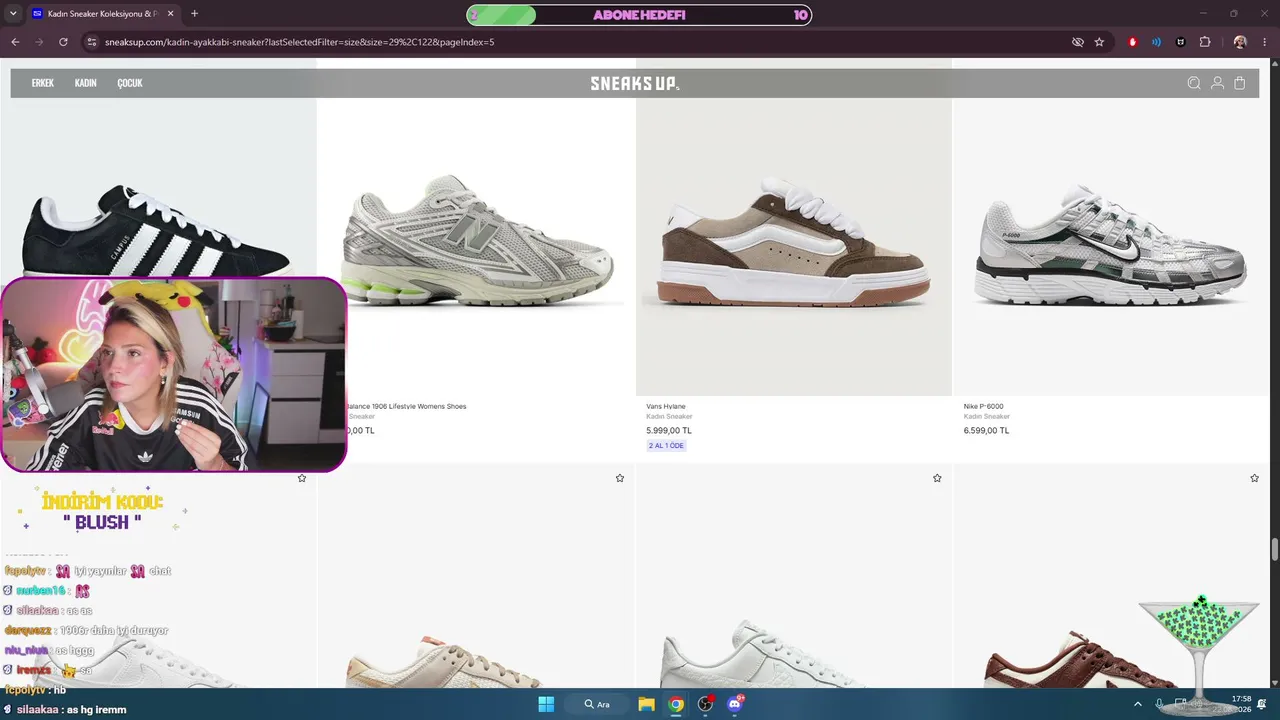Favorite the brown sneaker in fourth column

tap(1255, 478)
